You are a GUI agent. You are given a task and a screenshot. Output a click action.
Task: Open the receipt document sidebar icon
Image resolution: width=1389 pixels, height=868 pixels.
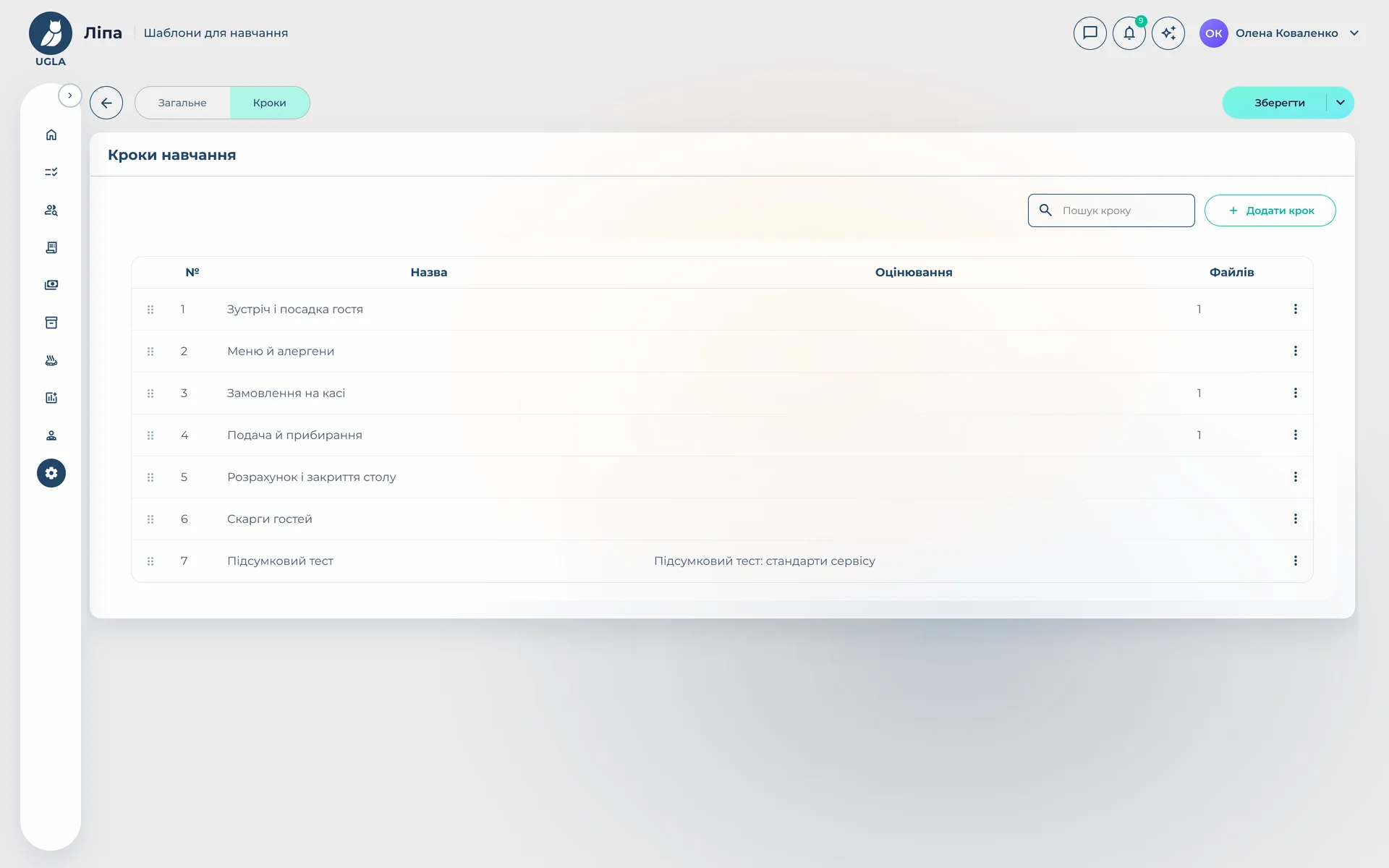click(51, 247)
